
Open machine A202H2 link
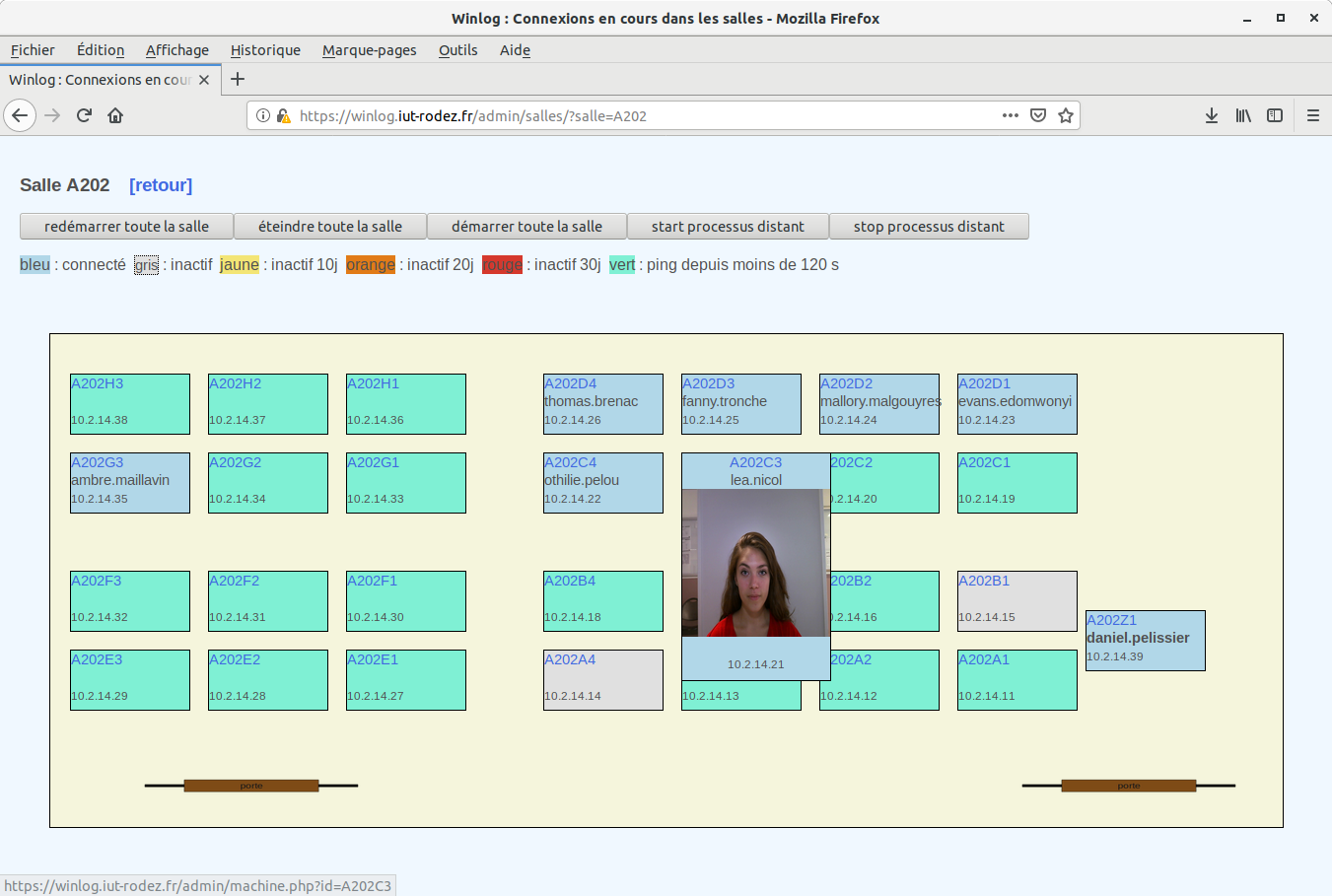(235, 383)
